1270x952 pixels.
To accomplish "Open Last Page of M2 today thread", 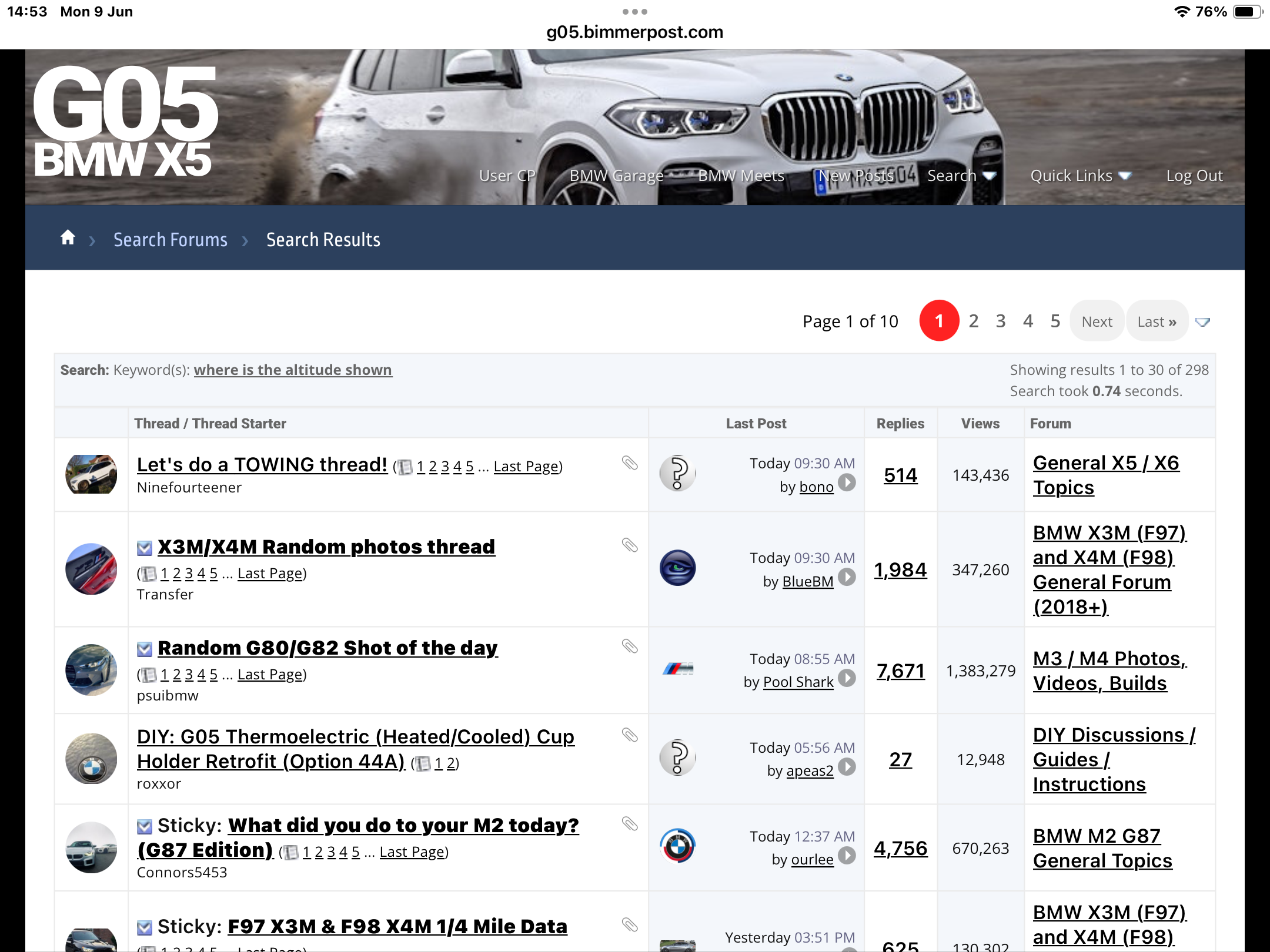I will click(412, 852).
